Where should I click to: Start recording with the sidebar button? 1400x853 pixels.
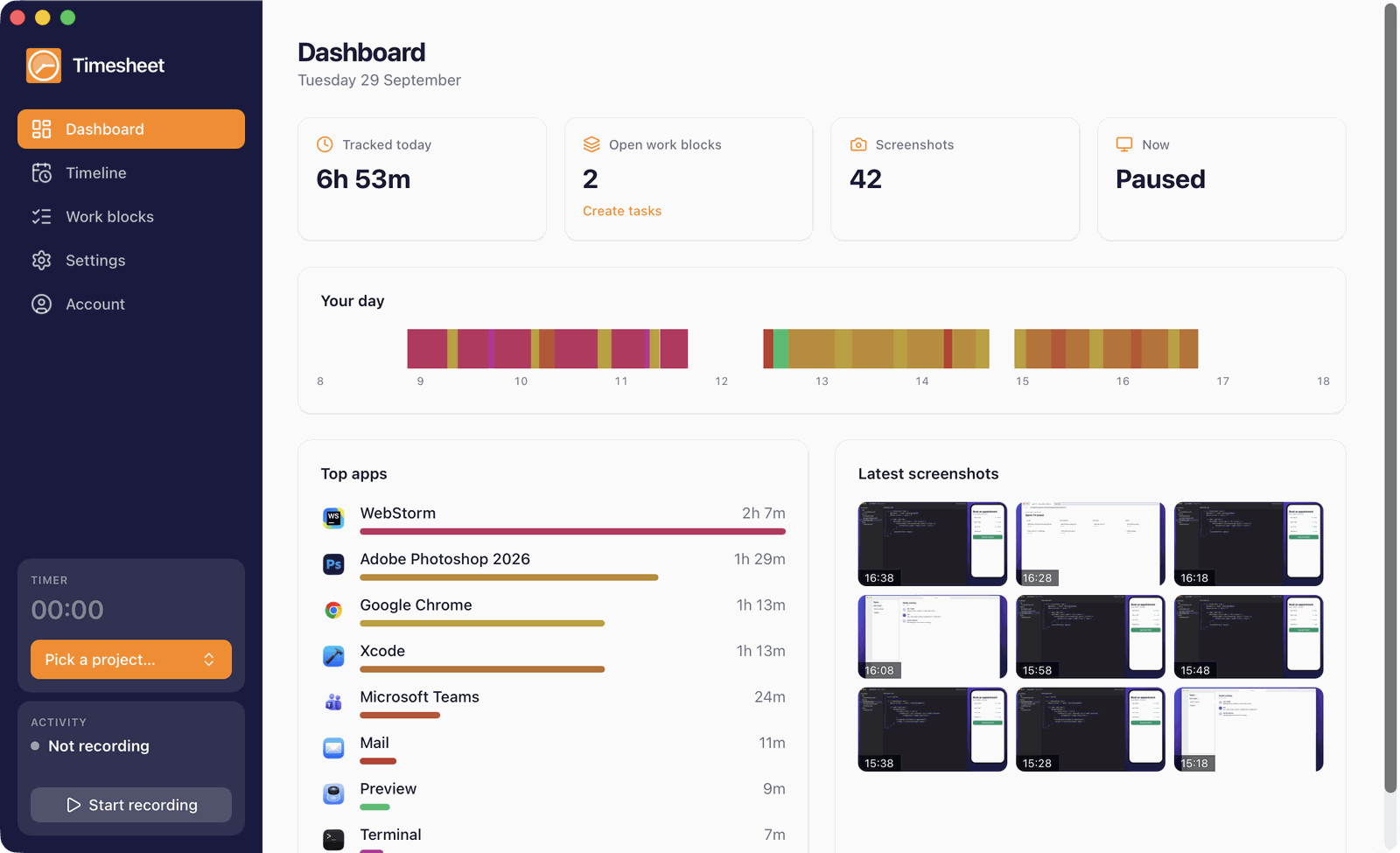[131, 805]
